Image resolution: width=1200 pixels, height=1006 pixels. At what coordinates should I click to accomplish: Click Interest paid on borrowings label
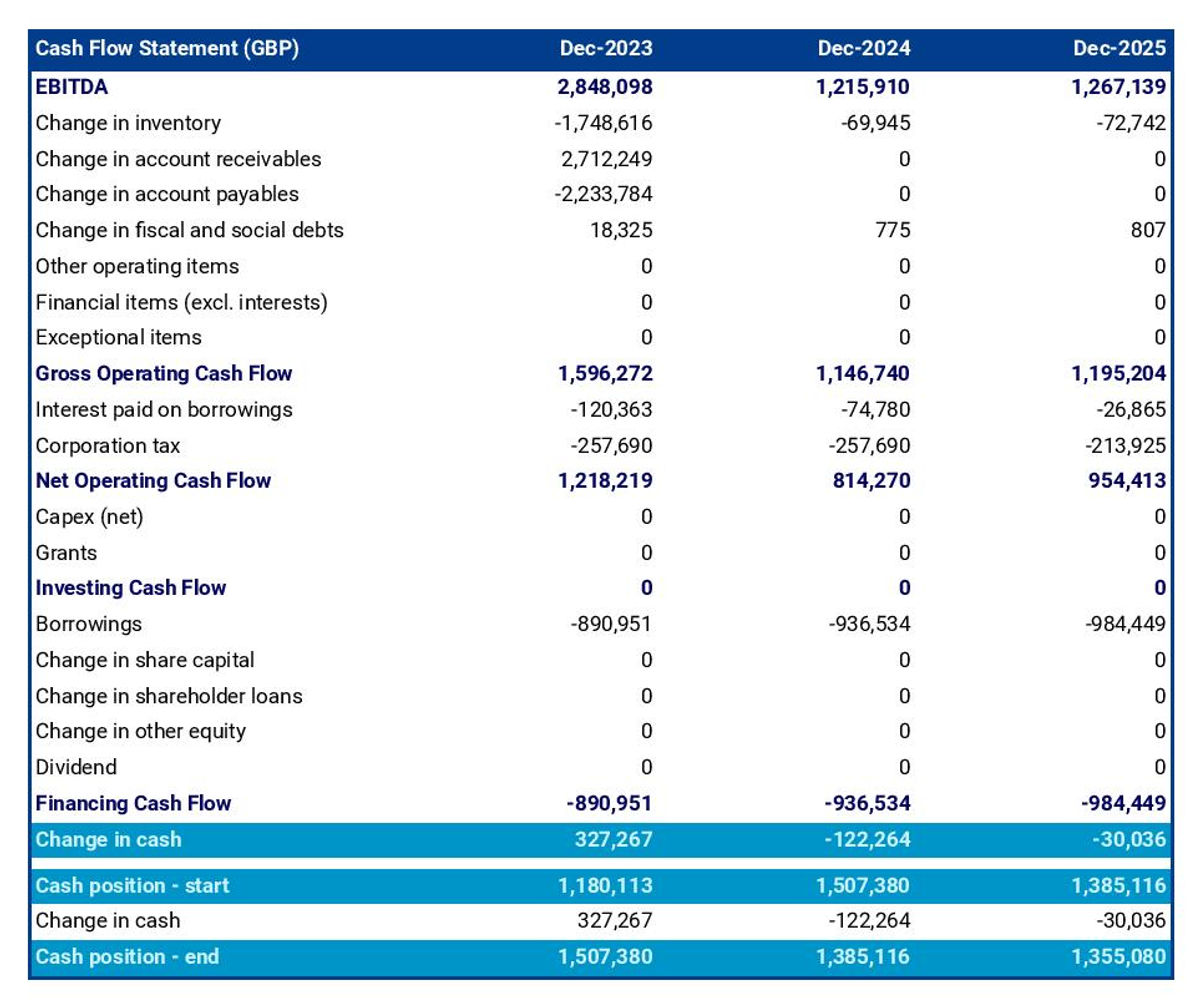click(x=164, y=410)
